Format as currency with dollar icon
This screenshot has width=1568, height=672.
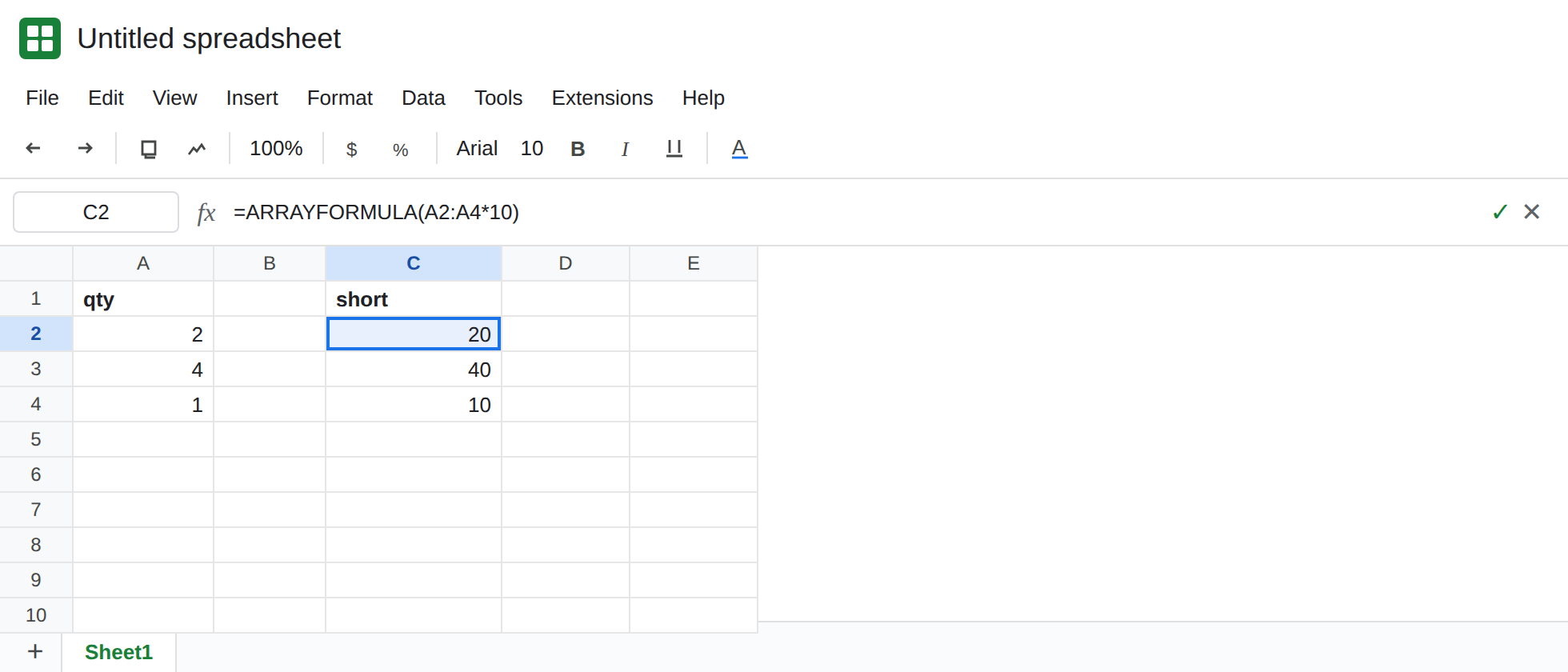pos(351,150)
